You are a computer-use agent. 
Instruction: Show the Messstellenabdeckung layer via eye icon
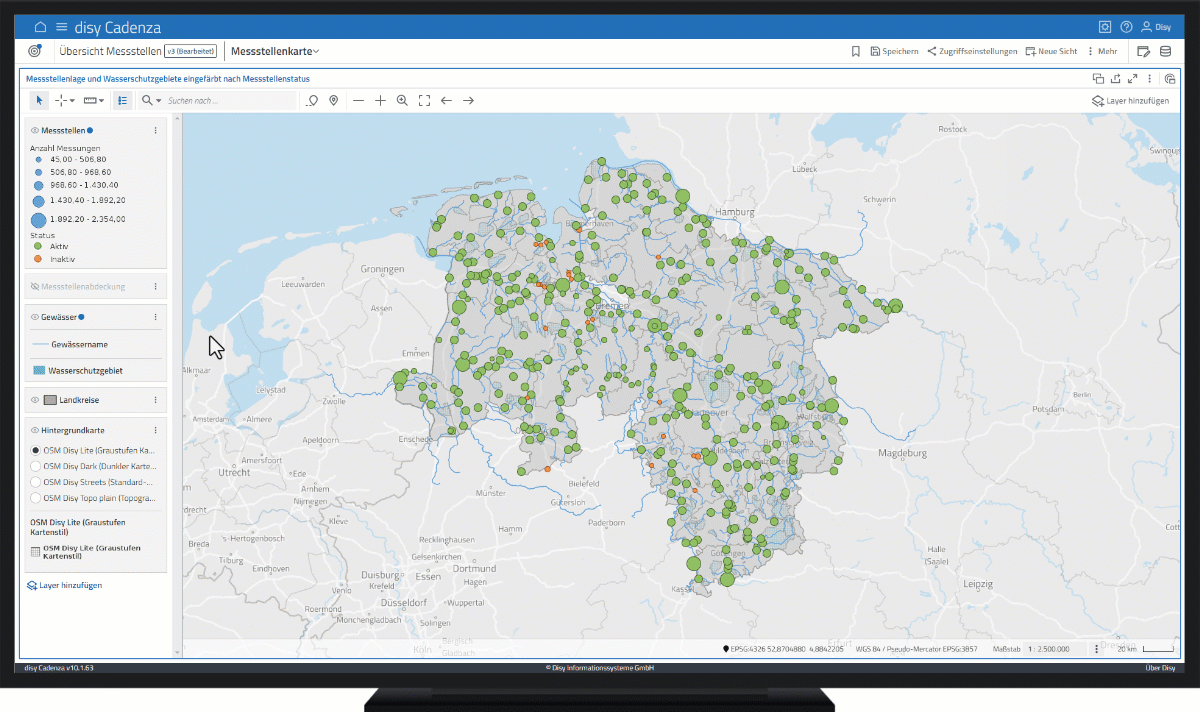[34, 286]
